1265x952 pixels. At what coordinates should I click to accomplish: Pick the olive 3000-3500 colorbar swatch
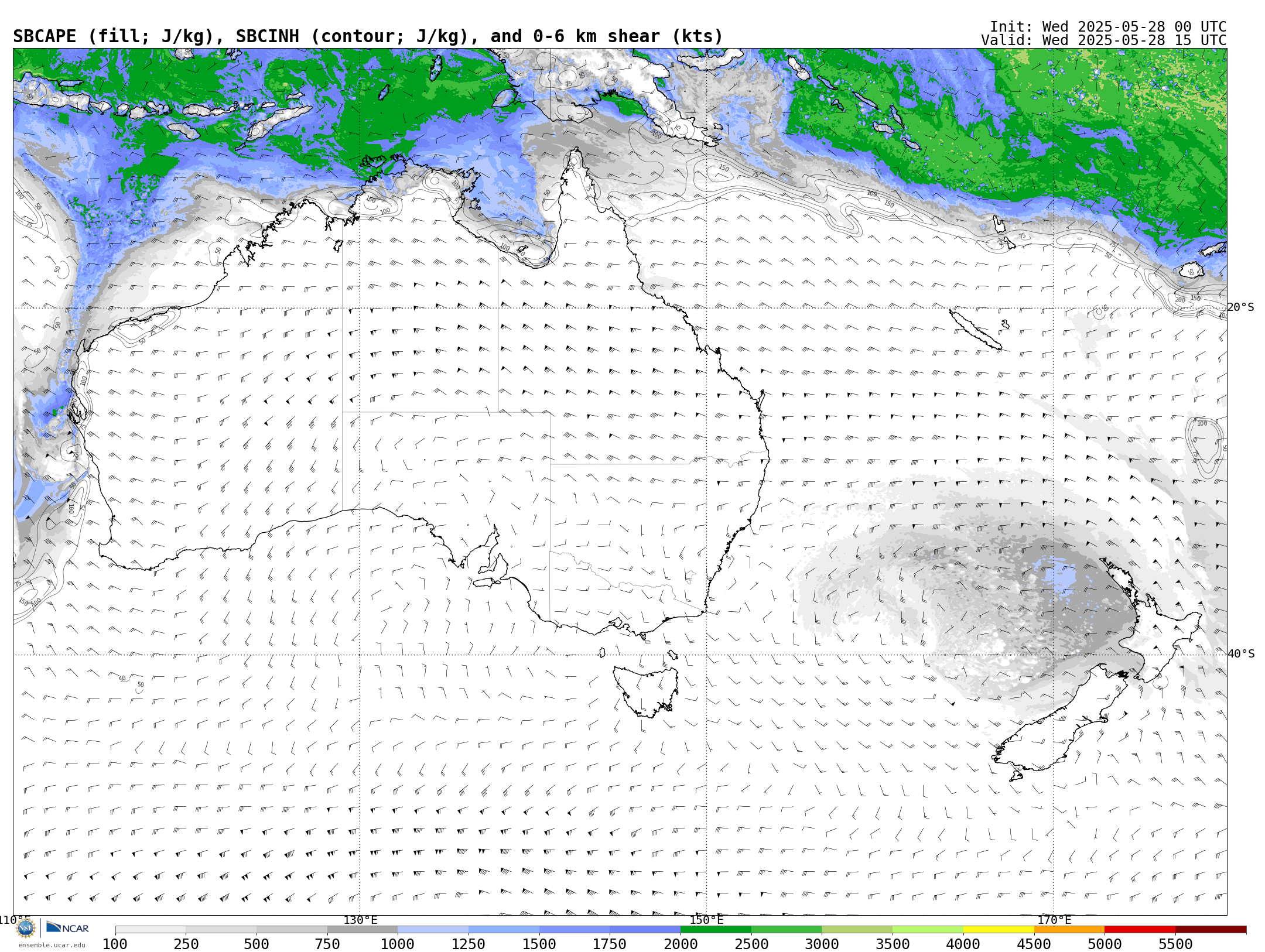(857, 930)
